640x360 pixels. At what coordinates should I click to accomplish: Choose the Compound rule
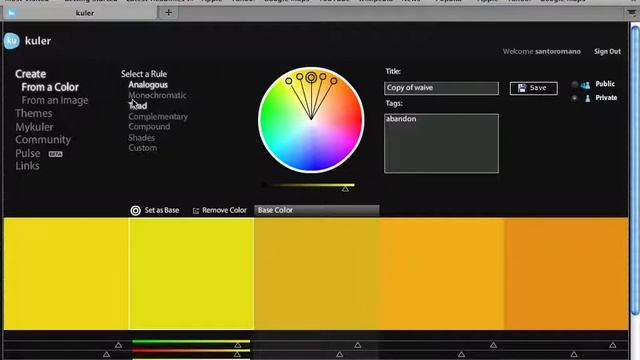click(x=149, y=127)
